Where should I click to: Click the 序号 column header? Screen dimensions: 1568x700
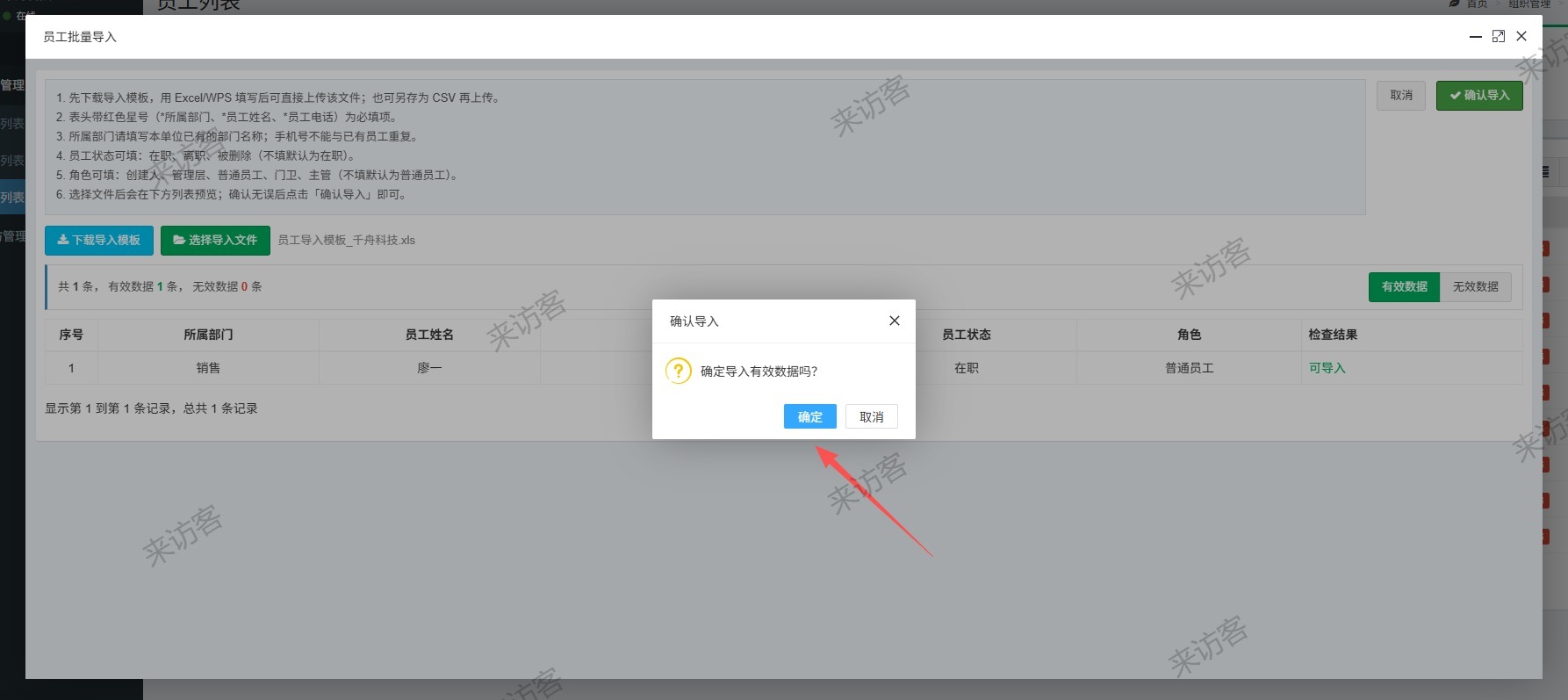[71, 335]
